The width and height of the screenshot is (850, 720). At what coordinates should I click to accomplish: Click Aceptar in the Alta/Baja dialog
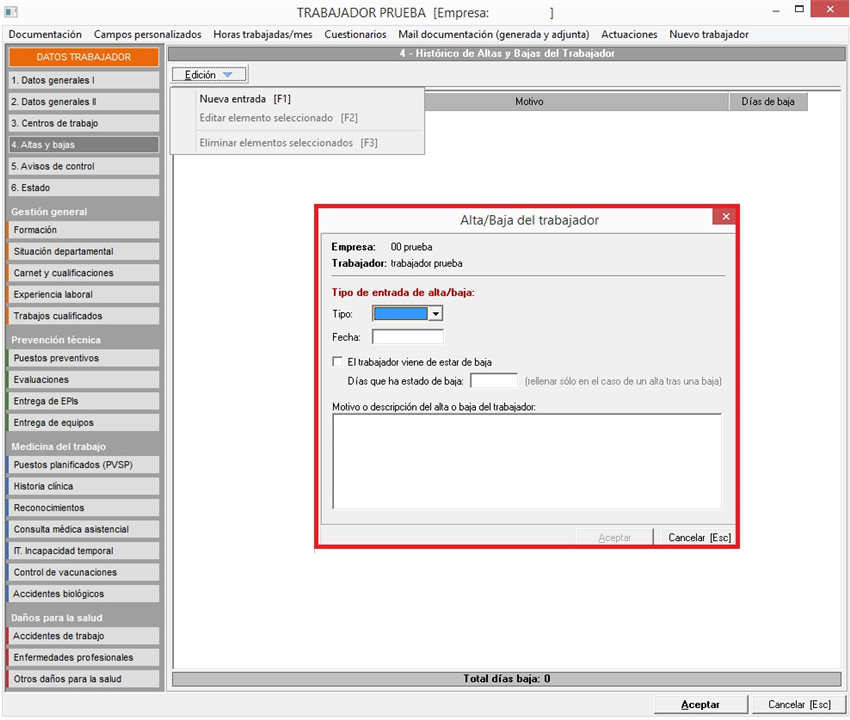(x=615, y=537)
